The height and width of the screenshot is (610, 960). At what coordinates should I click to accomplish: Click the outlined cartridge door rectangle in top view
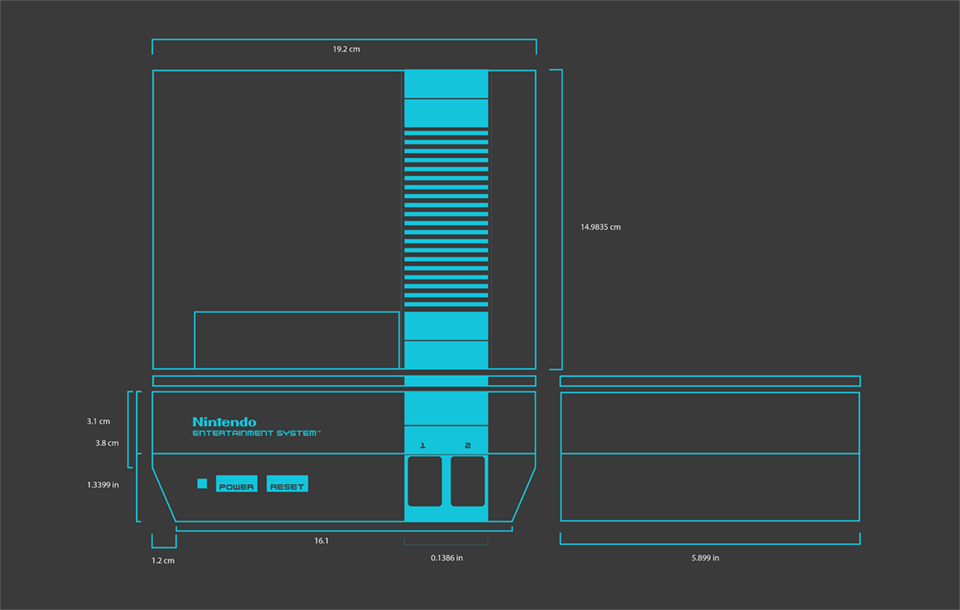(x=297, y=341)
